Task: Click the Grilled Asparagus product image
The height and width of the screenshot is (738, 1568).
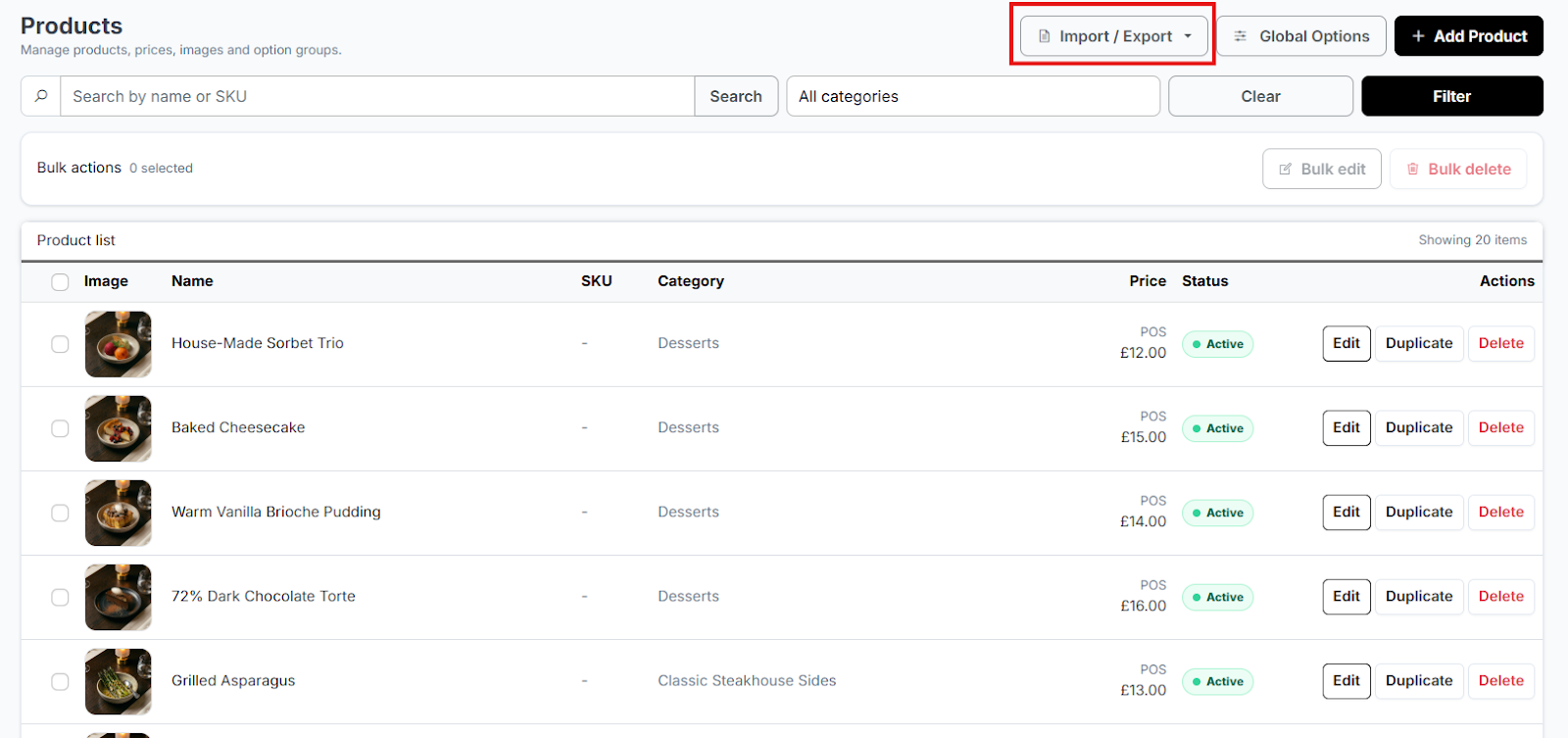Action: 119,681
